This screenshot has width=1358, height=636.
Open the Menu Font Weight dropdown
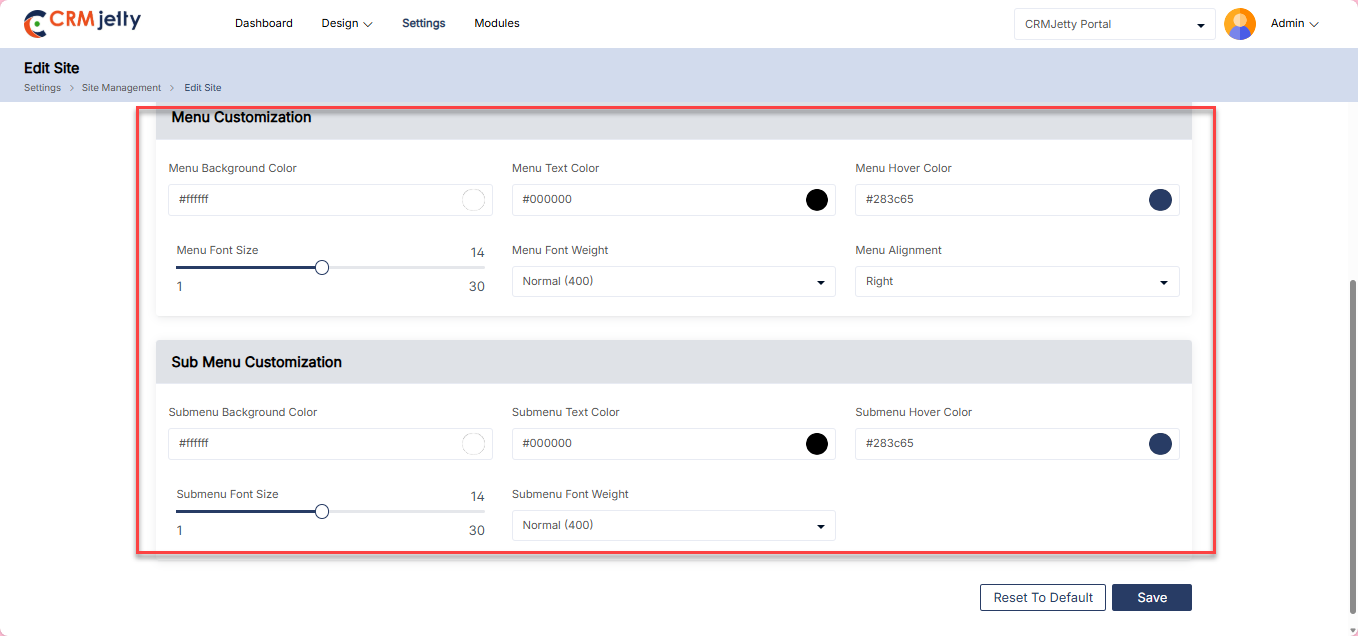point(673,282)
